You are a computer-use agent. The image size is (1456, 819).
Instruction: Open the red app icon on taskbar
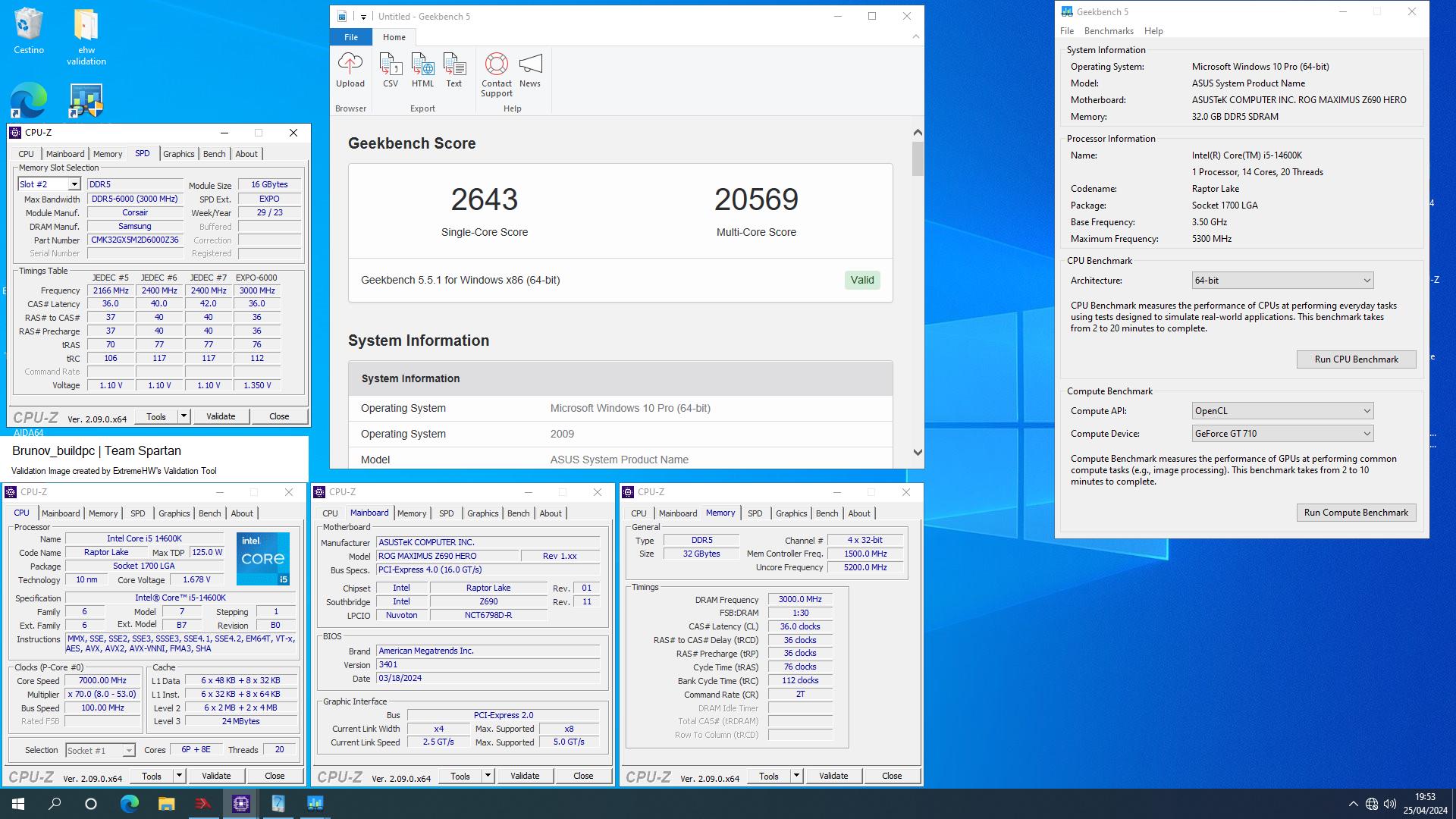click(203, 804)
